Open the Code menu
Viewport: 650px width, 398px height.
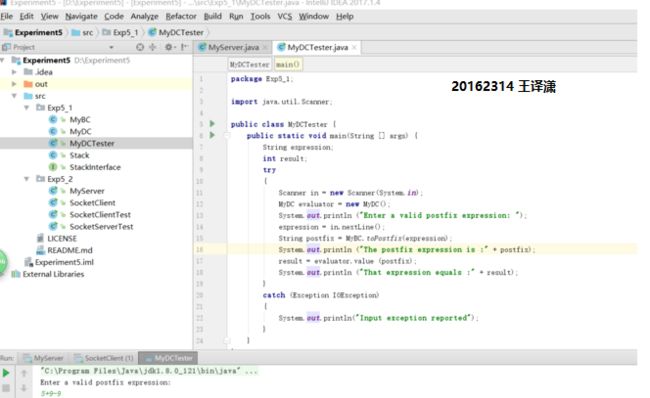tap(114, 17)
